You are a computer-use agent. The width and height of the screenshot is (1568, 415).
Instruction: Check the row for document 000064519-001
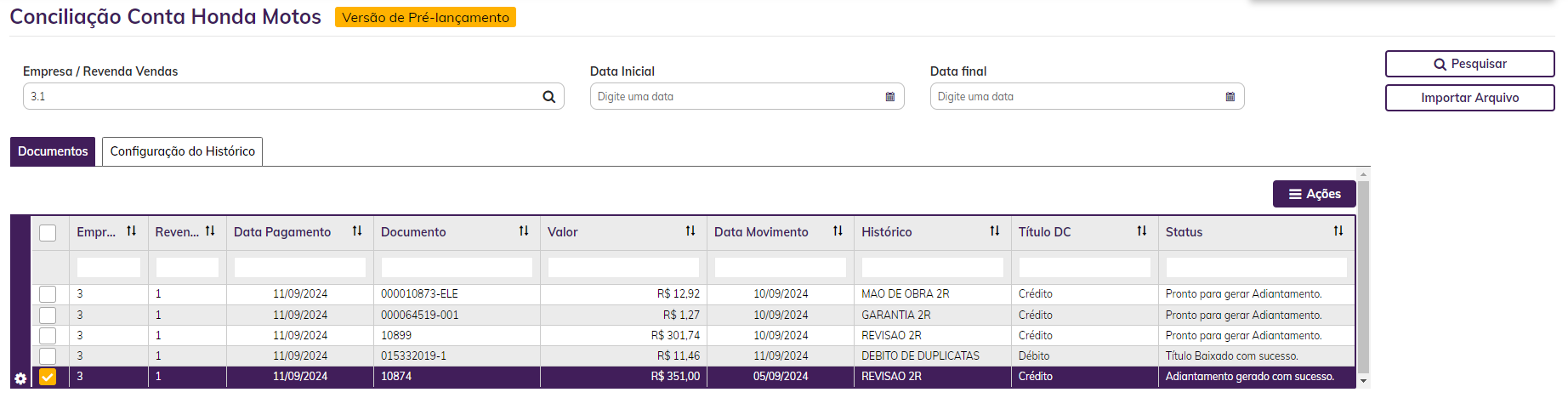coord(48,316)
